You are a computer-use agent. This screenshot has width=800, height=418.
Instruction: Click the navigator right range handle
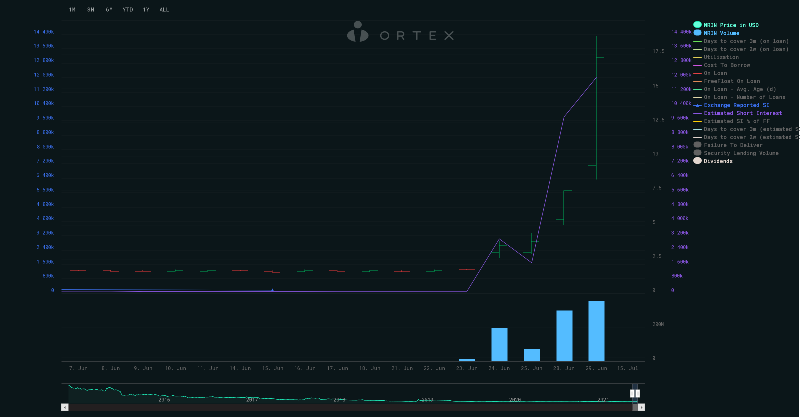tap(637, 394)
